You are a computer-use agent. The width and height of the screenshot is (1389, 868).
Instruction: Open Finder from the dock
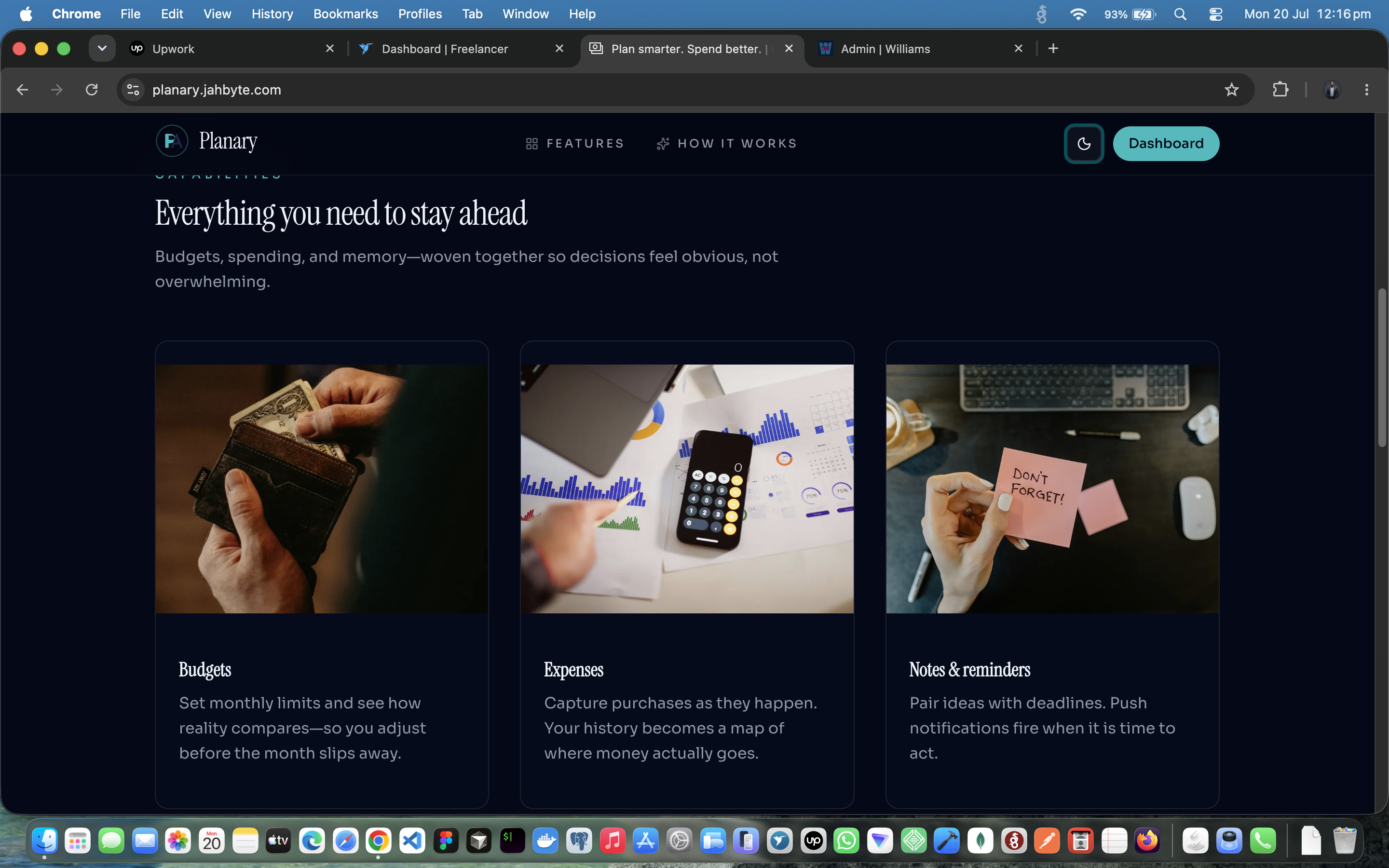tap(44, 841)
